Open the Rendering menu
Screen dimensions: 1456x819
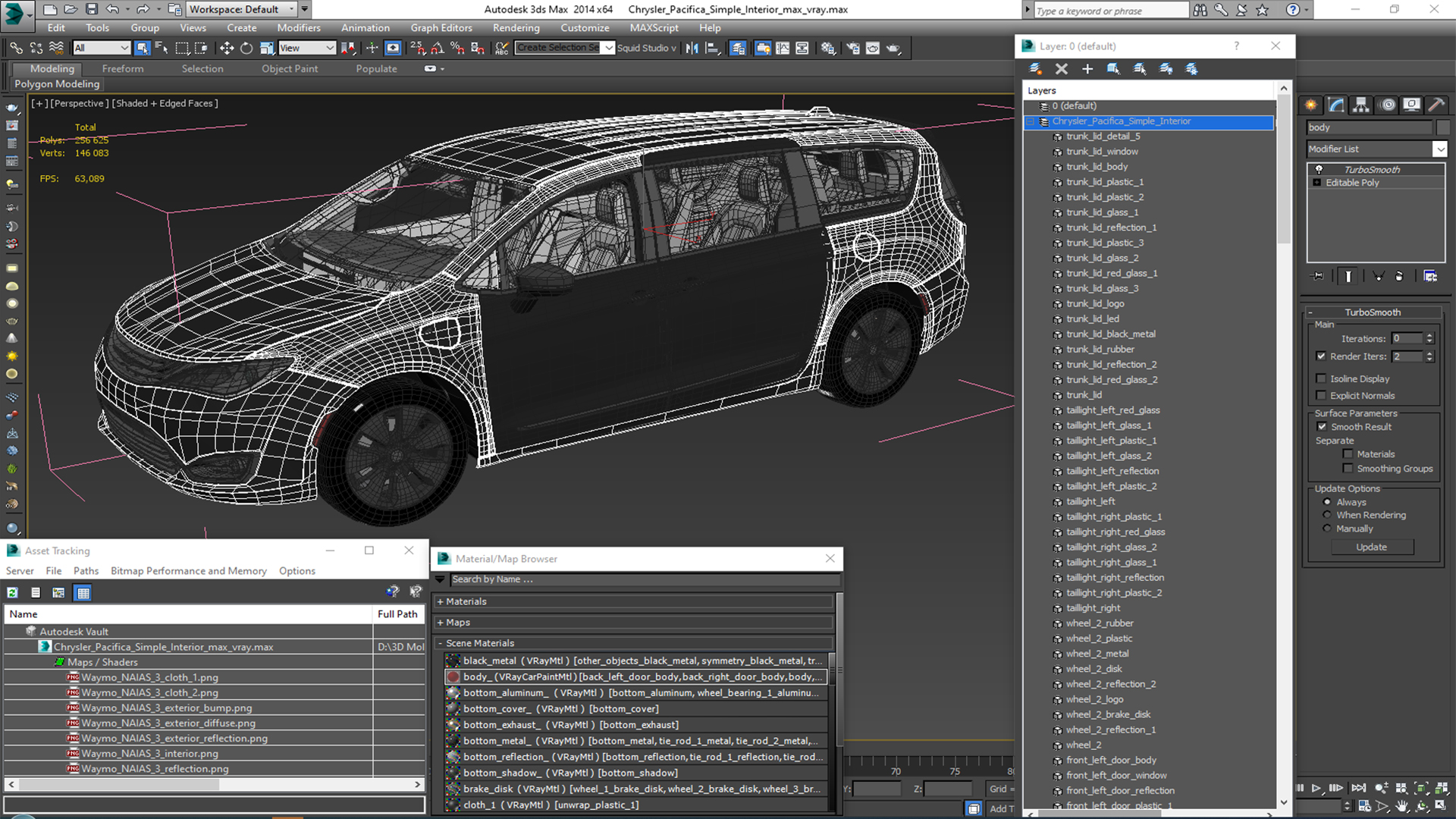[x=516, y=28]
